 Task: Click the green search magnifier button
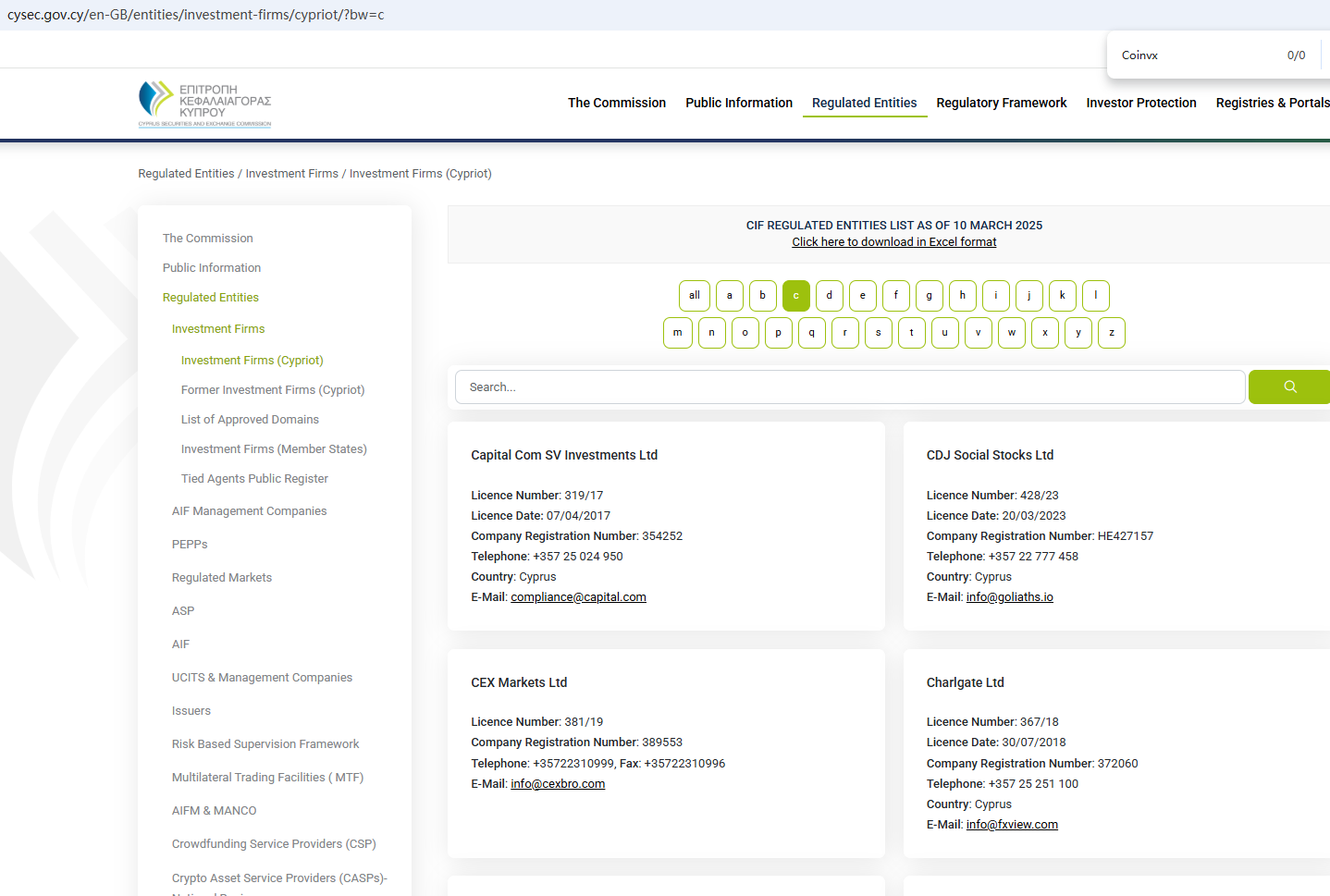[x=1289, y=387]
